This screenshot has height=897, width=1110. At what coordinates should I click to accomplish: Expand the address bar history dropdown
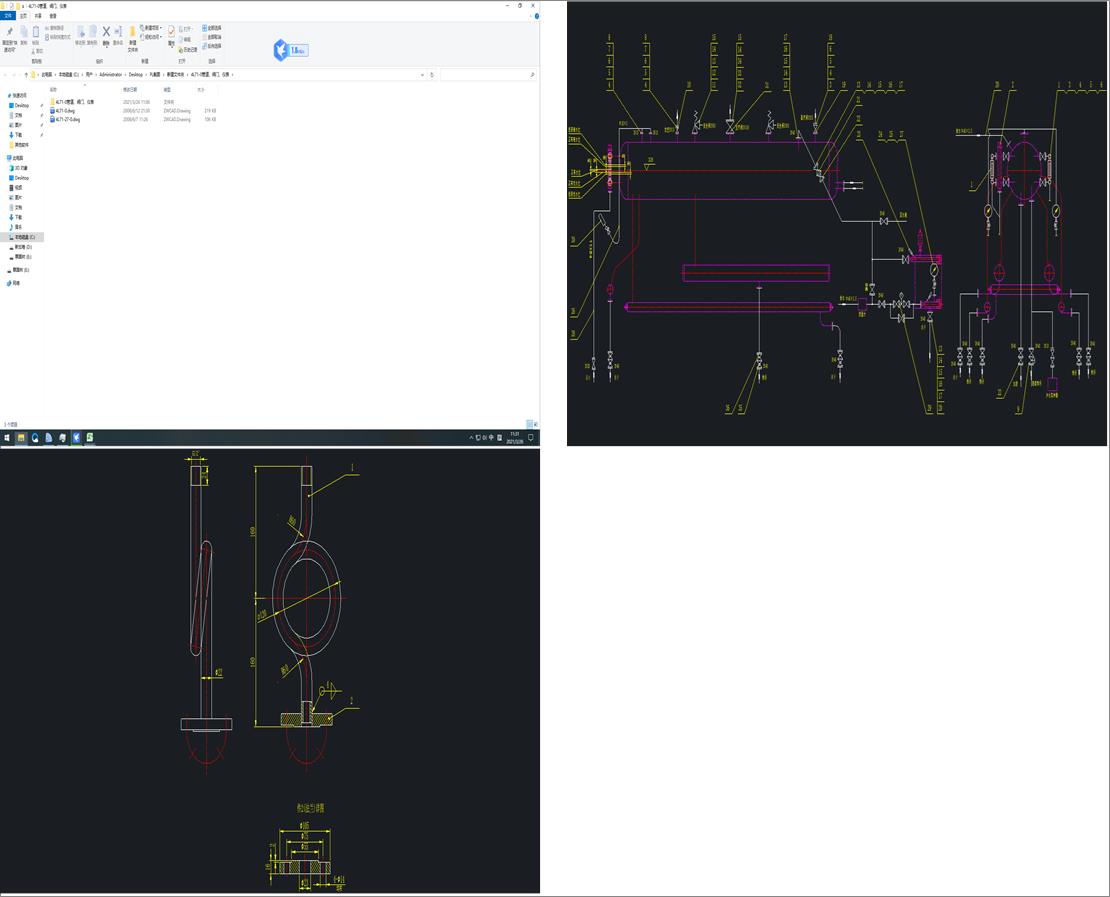[x=422, y=75]
